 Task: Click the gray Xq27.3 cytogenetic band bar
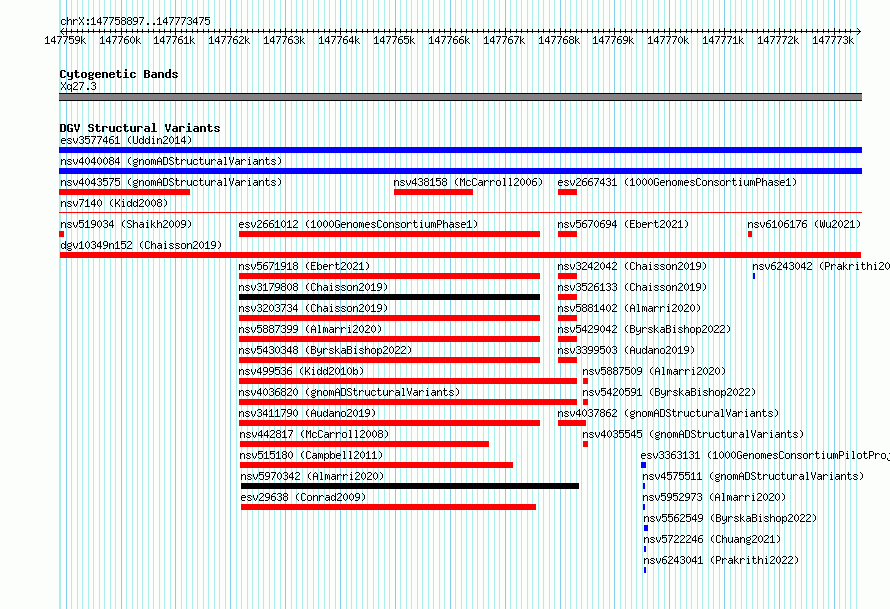point(460,97)
